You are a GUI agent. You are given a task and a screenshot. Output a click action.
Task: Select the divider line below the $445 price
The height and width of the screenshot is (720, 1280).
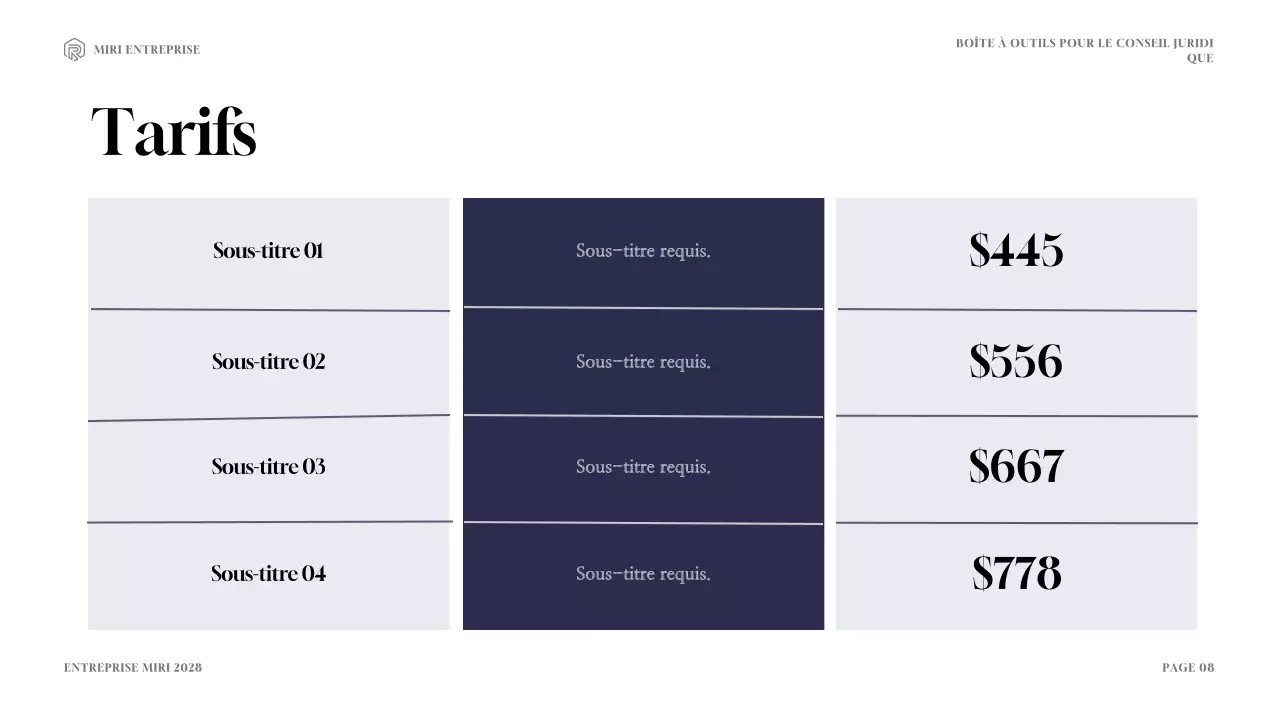1017,310
